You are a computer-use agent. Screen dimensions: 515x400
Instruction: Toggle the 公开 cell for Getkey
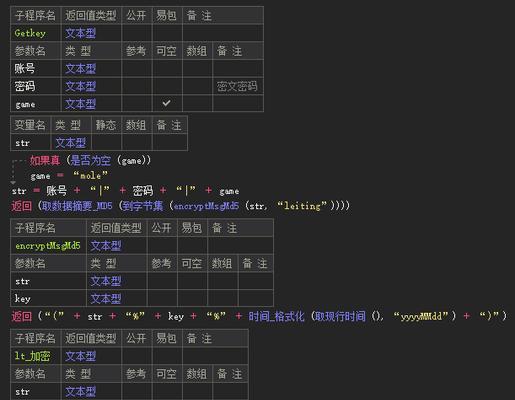pyautogui.click(x=137, y=33)
